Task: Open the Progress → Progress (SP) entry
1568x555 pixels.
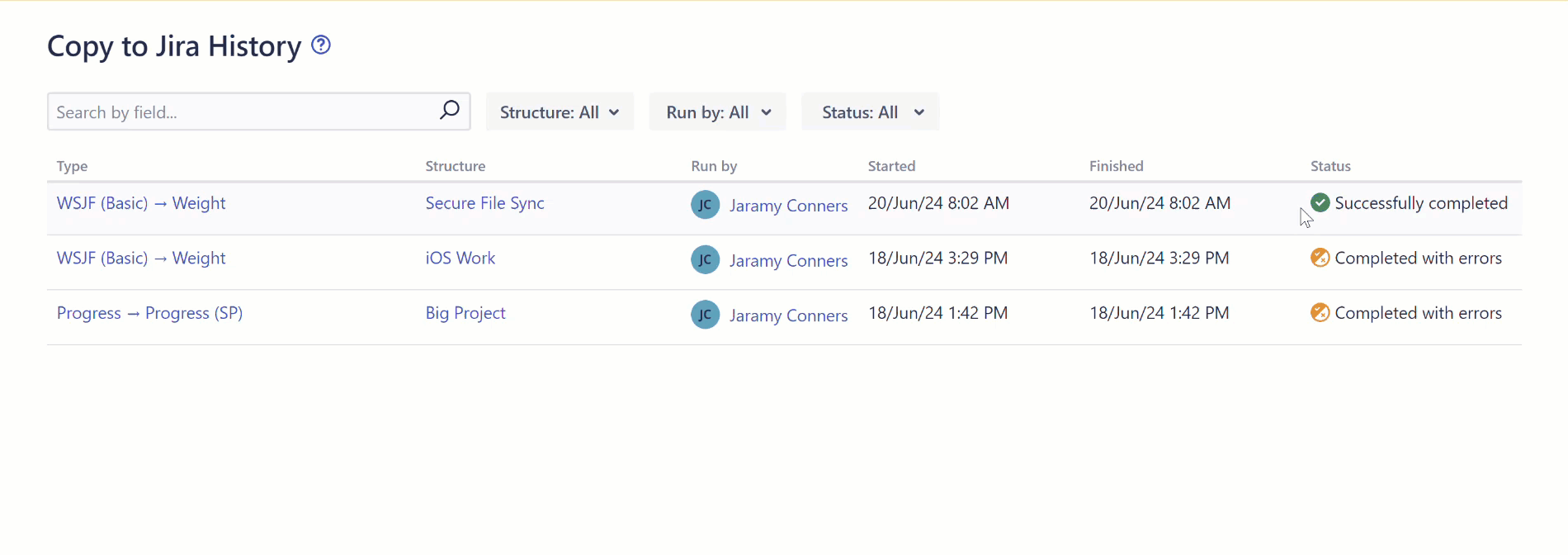Action: click(149, 313)
